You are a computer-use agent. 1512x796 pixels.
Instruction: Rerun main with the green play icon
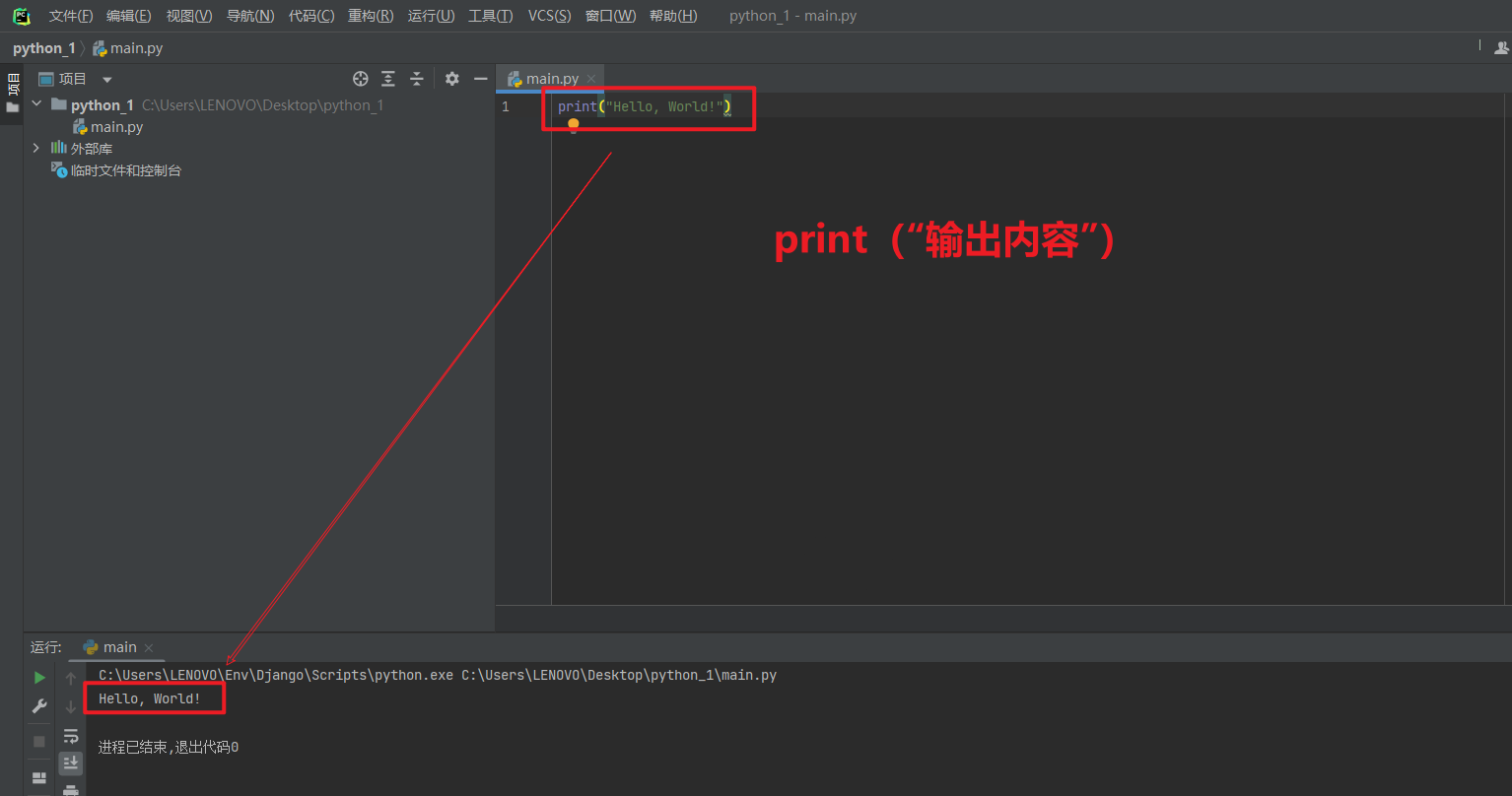[x=39, y=678]
